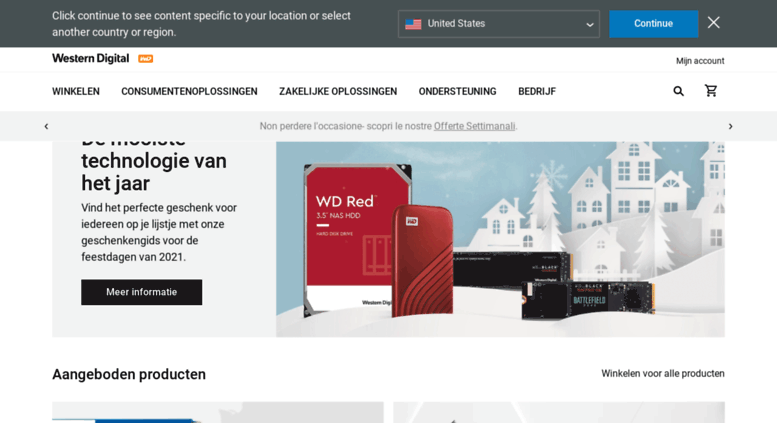Image resolution: width=777 pixels, height=423 pixels.
Task: Open the WINKELEN menu
Action: coord(76,92)
